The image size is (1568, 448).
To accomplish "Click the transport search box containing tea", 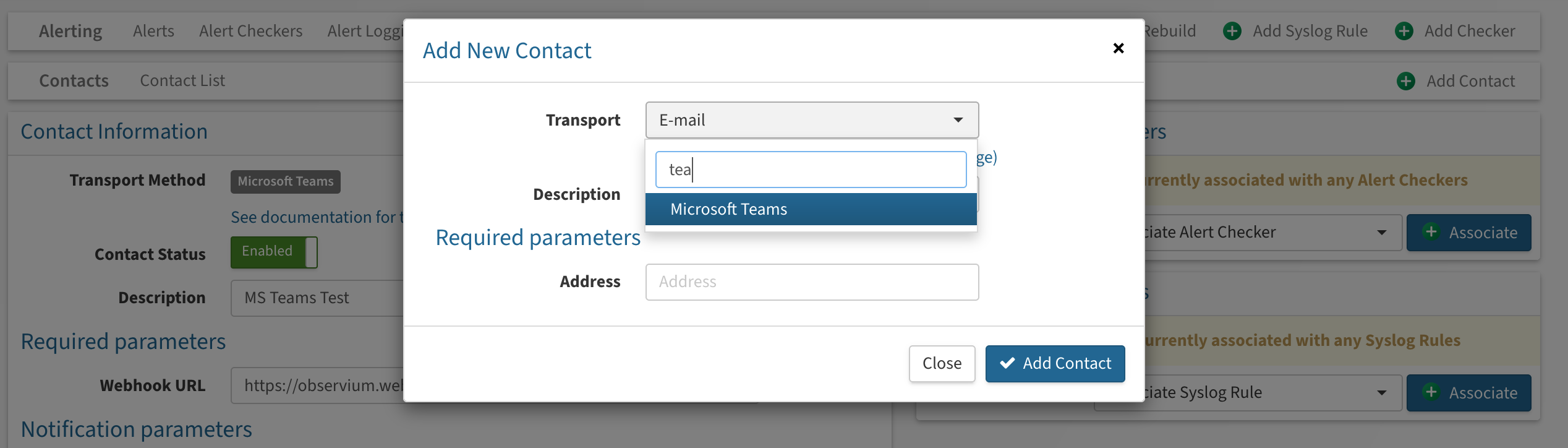I will pyautogui.click(x=811, y=170).
